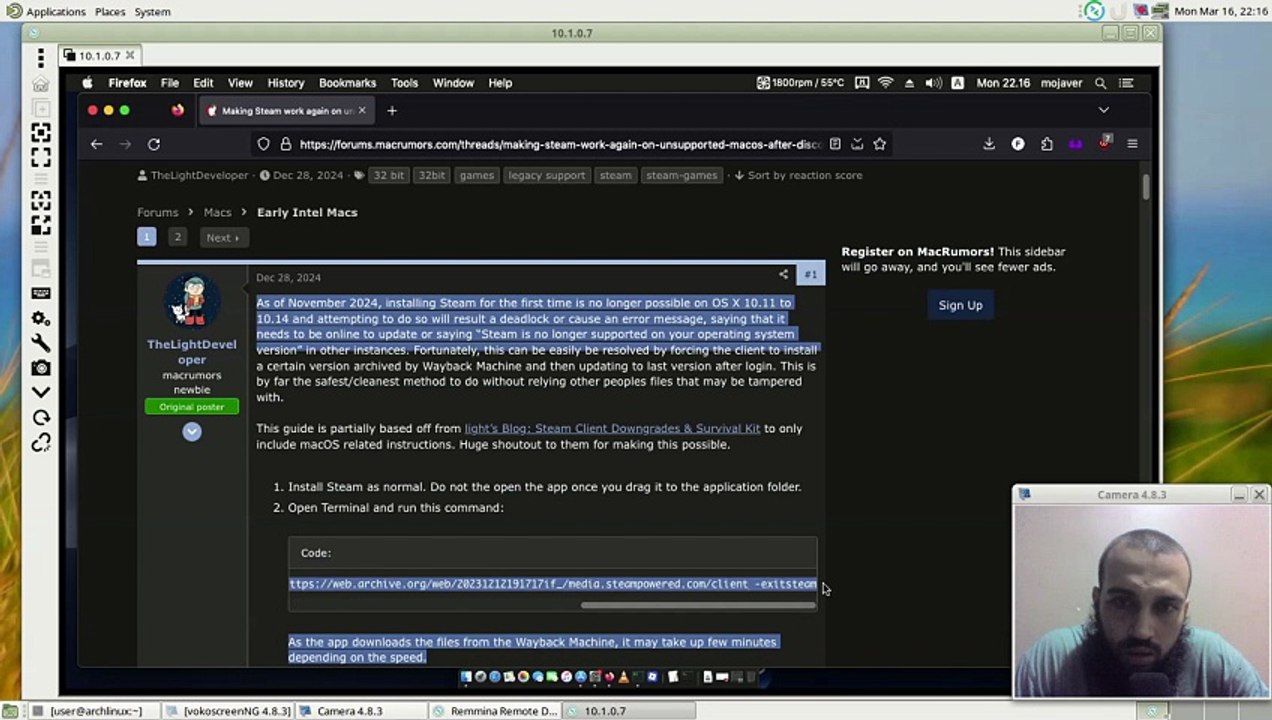Click the Sign Up button
The width and height of the screenshot is (1272, 720).
coord(960,305)
